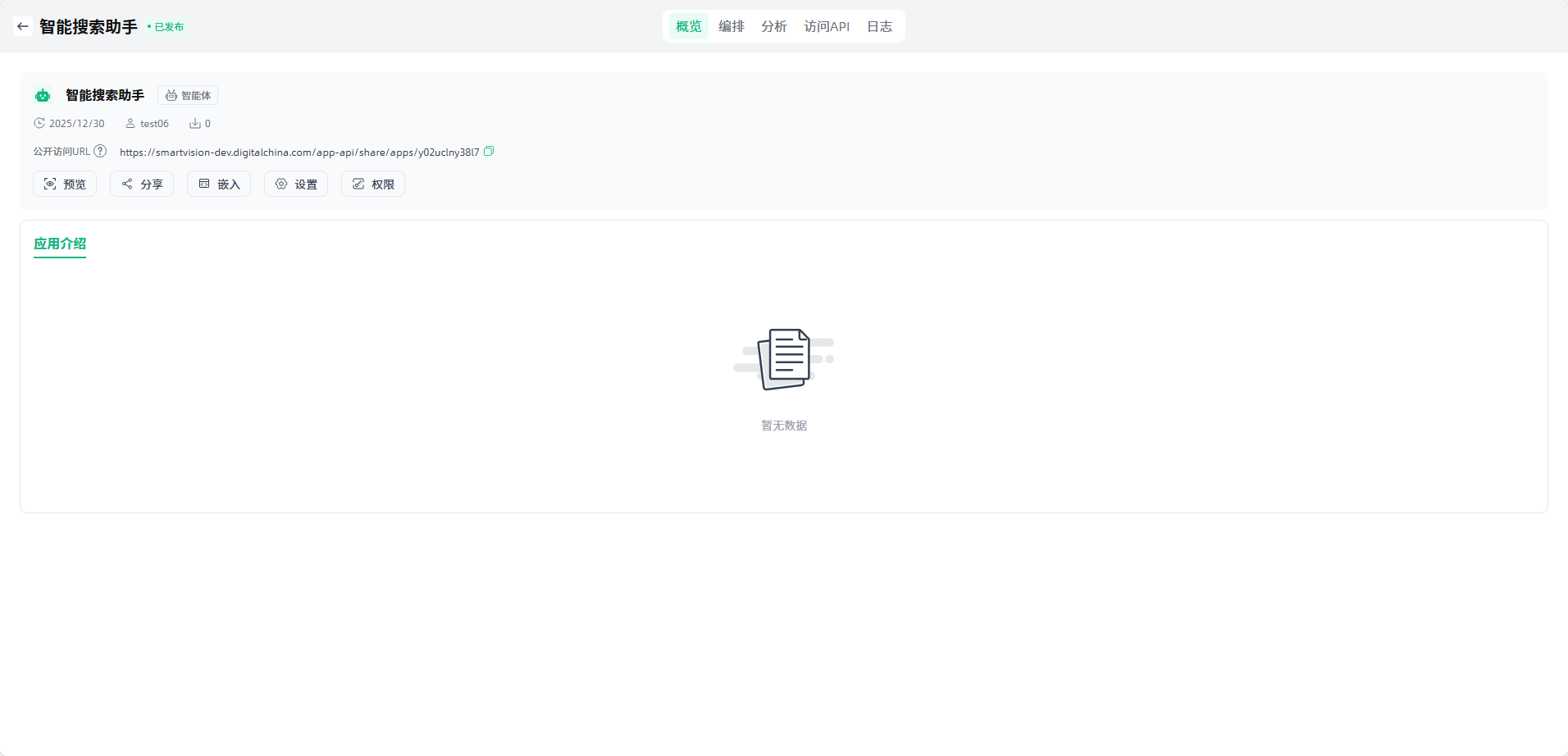This screenshot has width=1568, height=756.
Task: Click the help icon beside 公开访问URL
Action: [x=100, y=151]
